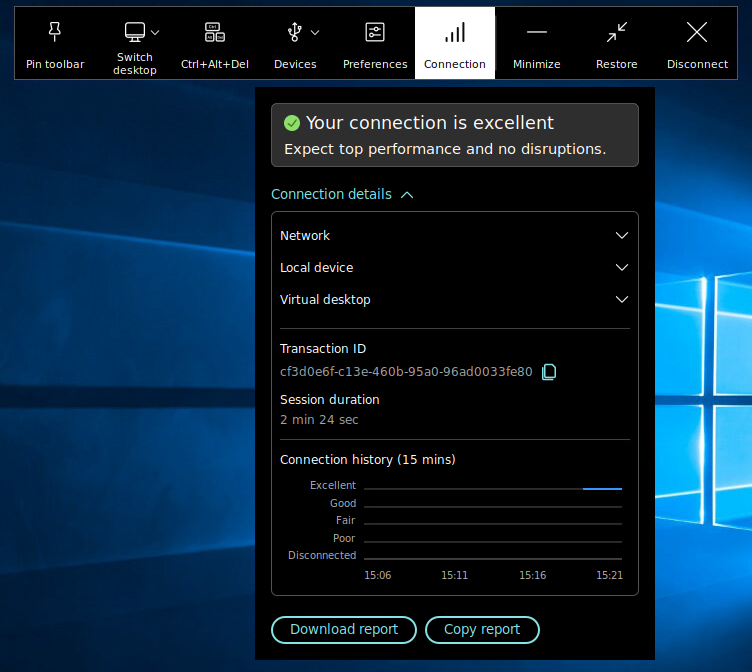Toggle the Connection signal bars panel

pos(455,33)
